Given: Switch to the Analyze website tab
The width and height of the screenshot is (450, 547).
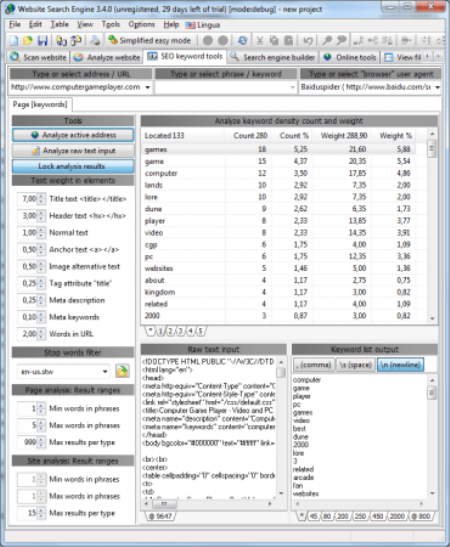Looking at the screenshot, I should (x=107, y=57).
